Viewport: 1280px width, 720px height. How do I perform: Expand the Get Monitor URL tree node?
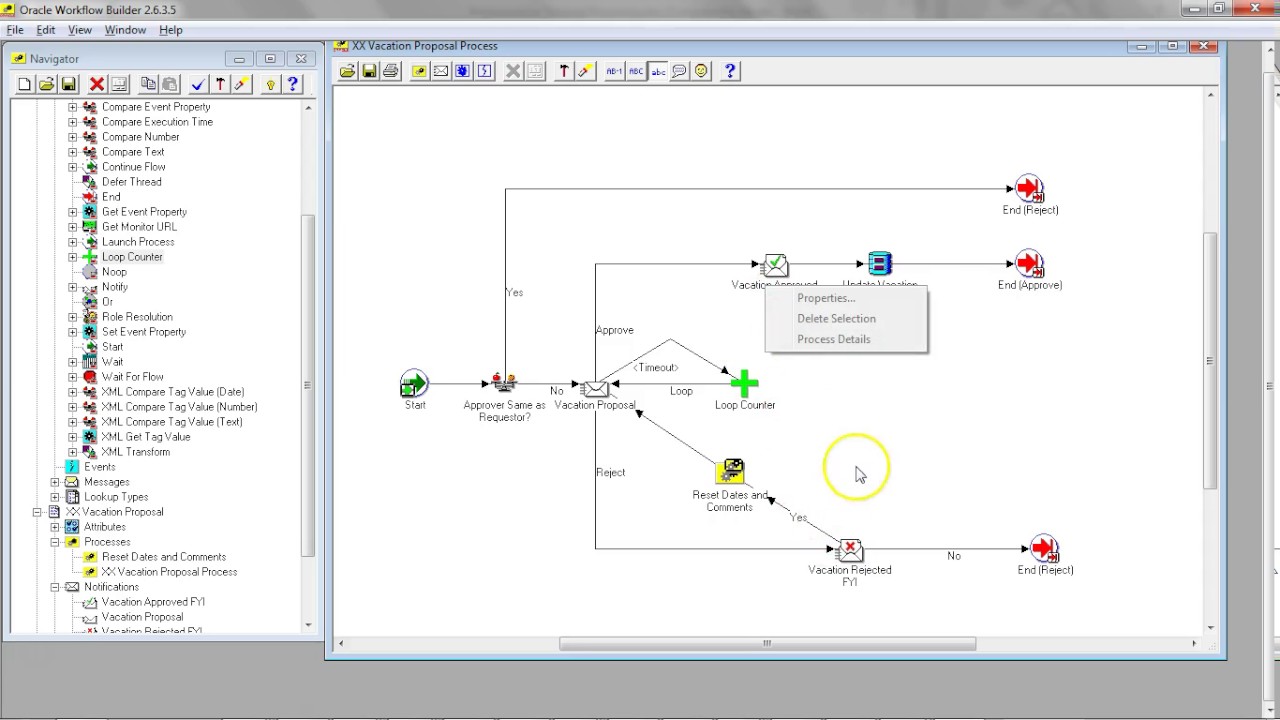pos(72,227)
